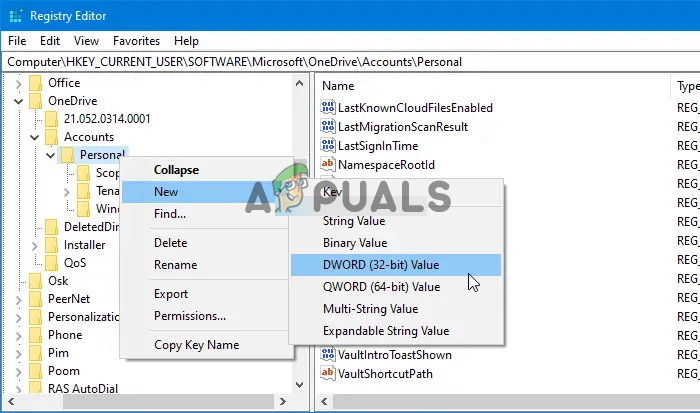Click the Name column header
This screenshot has height=413, width=700.
pos(493,86)
